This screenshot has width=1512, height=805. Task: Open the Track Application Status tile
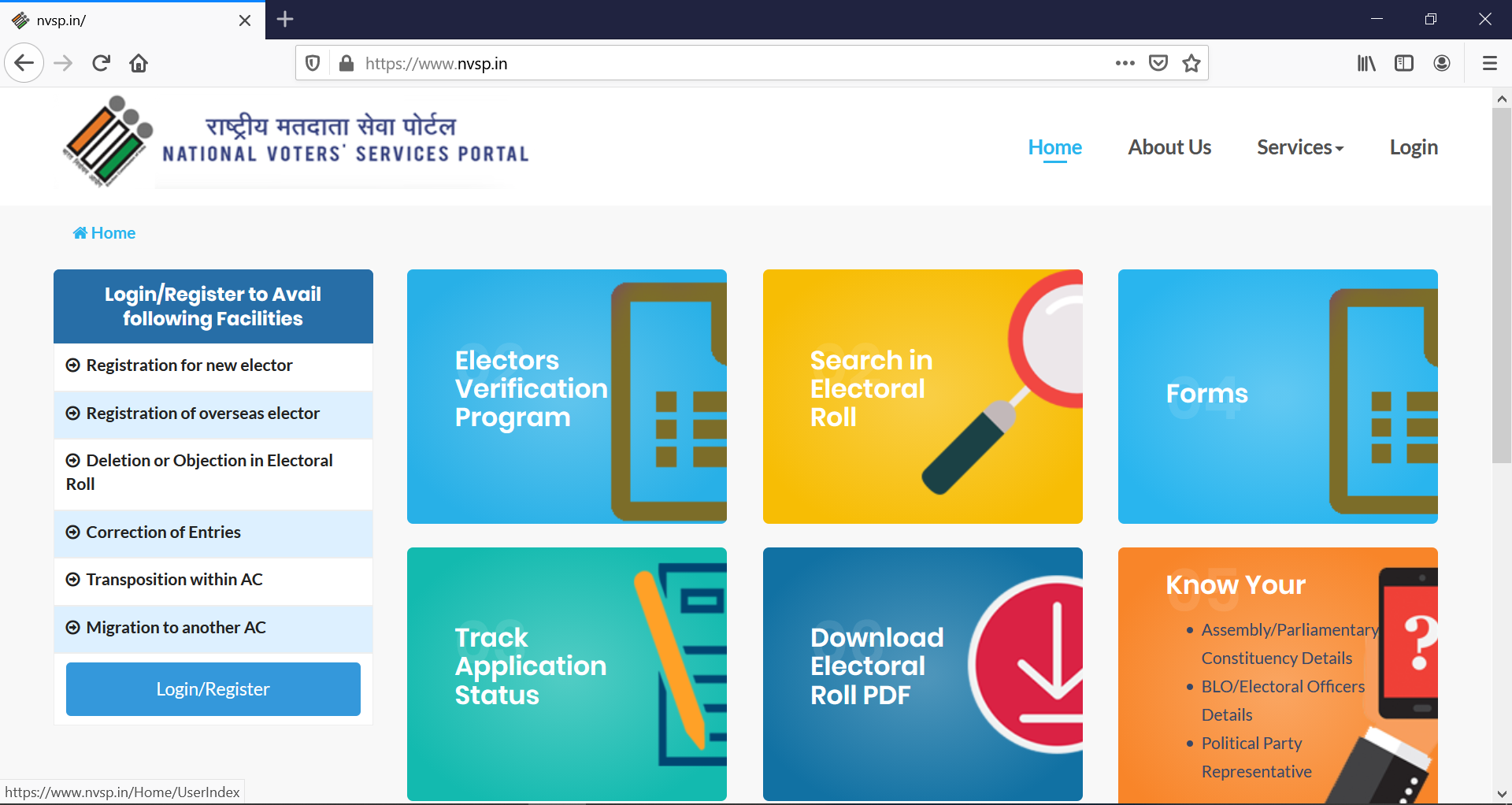tap(566, 673)
